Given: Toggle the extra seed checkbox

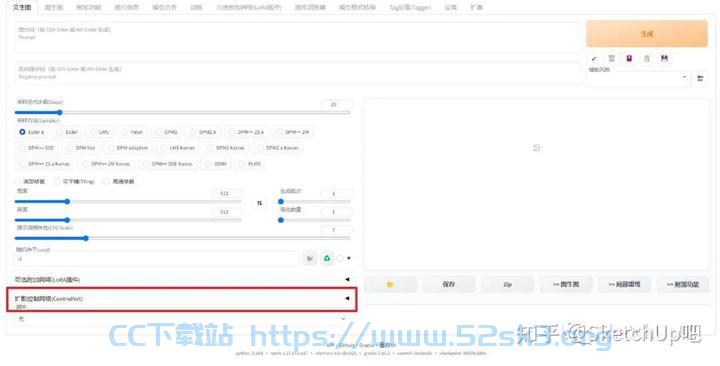Looking at the screenshot, I should pyautogui.click(x=340, y=259).
